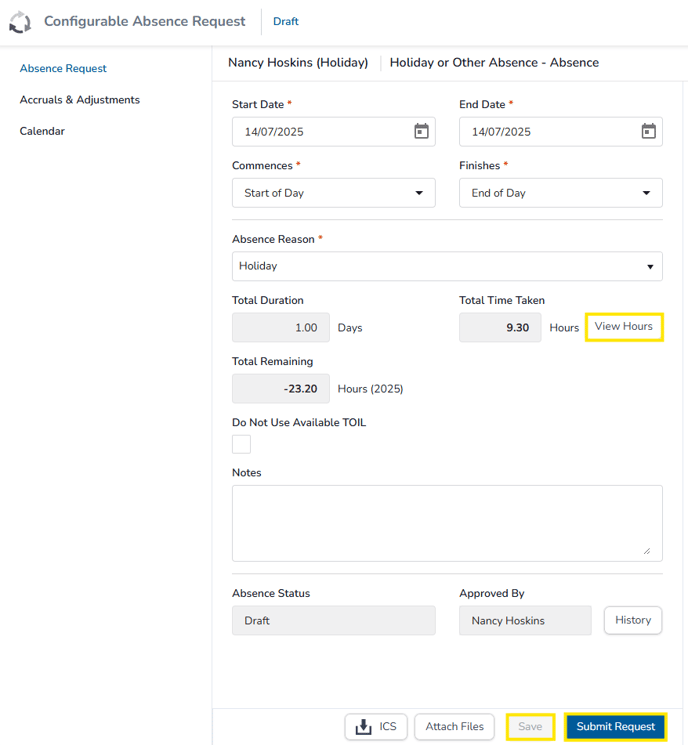Submit the absence request
The height and width of the screenshot is (745, 688).
click(615, 726)
